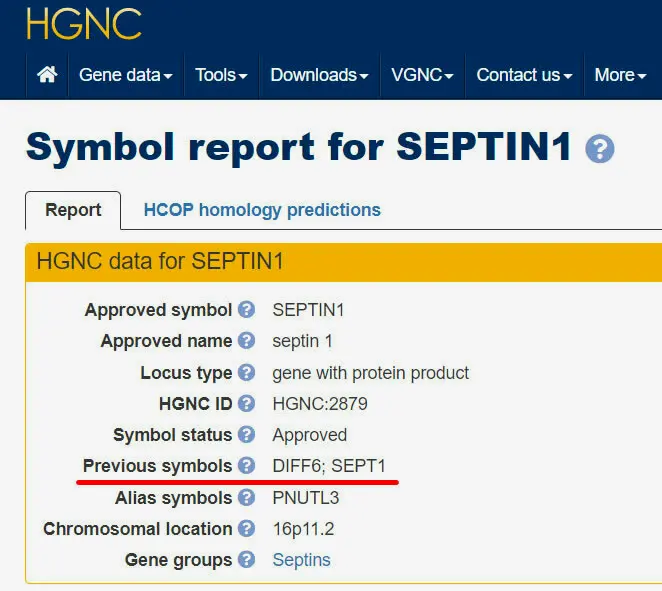Expand the Tools dropdown menu
The width and height of the screenshot is (662, 591).
(221, 75)
